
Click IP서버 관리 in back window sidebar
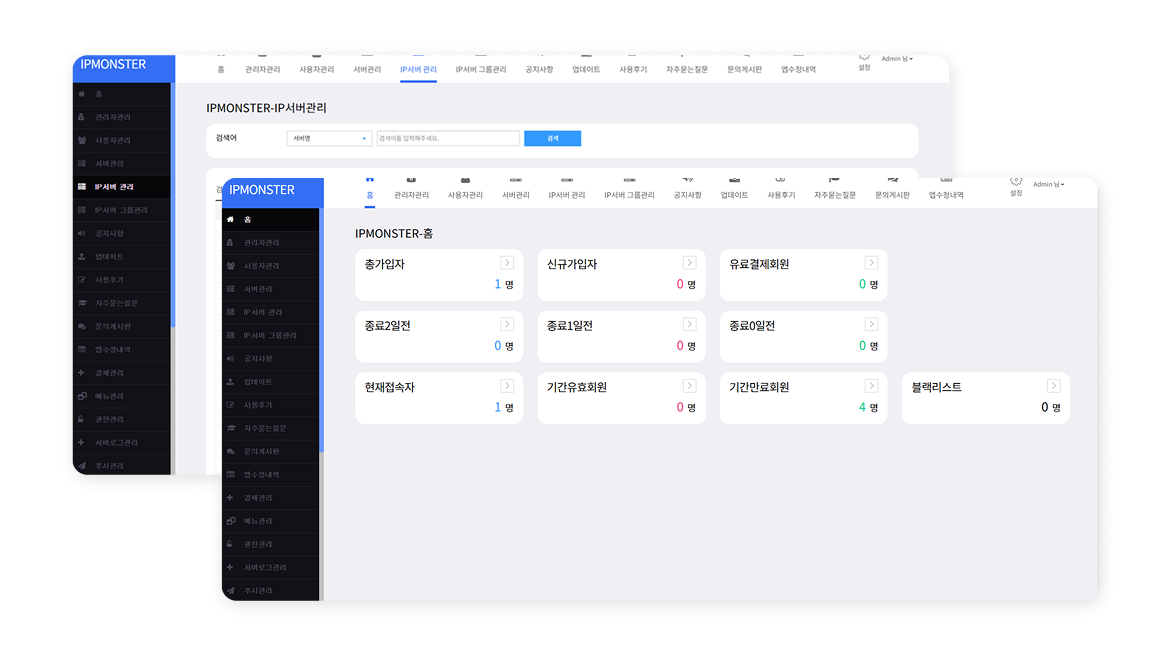tap(122, 187)
